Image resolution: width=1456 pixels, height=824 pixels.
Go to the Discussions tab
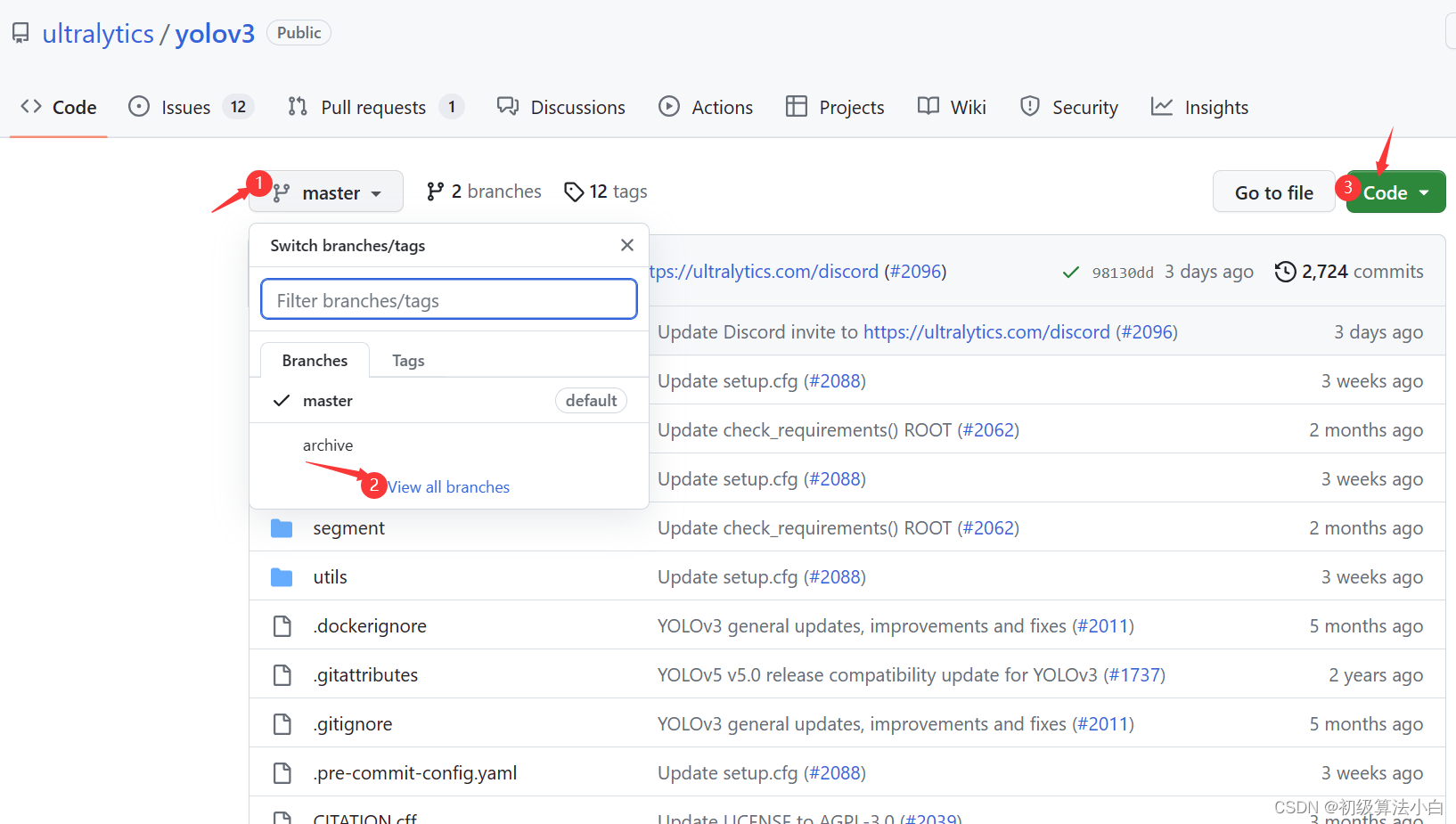(x=561, y=108)
